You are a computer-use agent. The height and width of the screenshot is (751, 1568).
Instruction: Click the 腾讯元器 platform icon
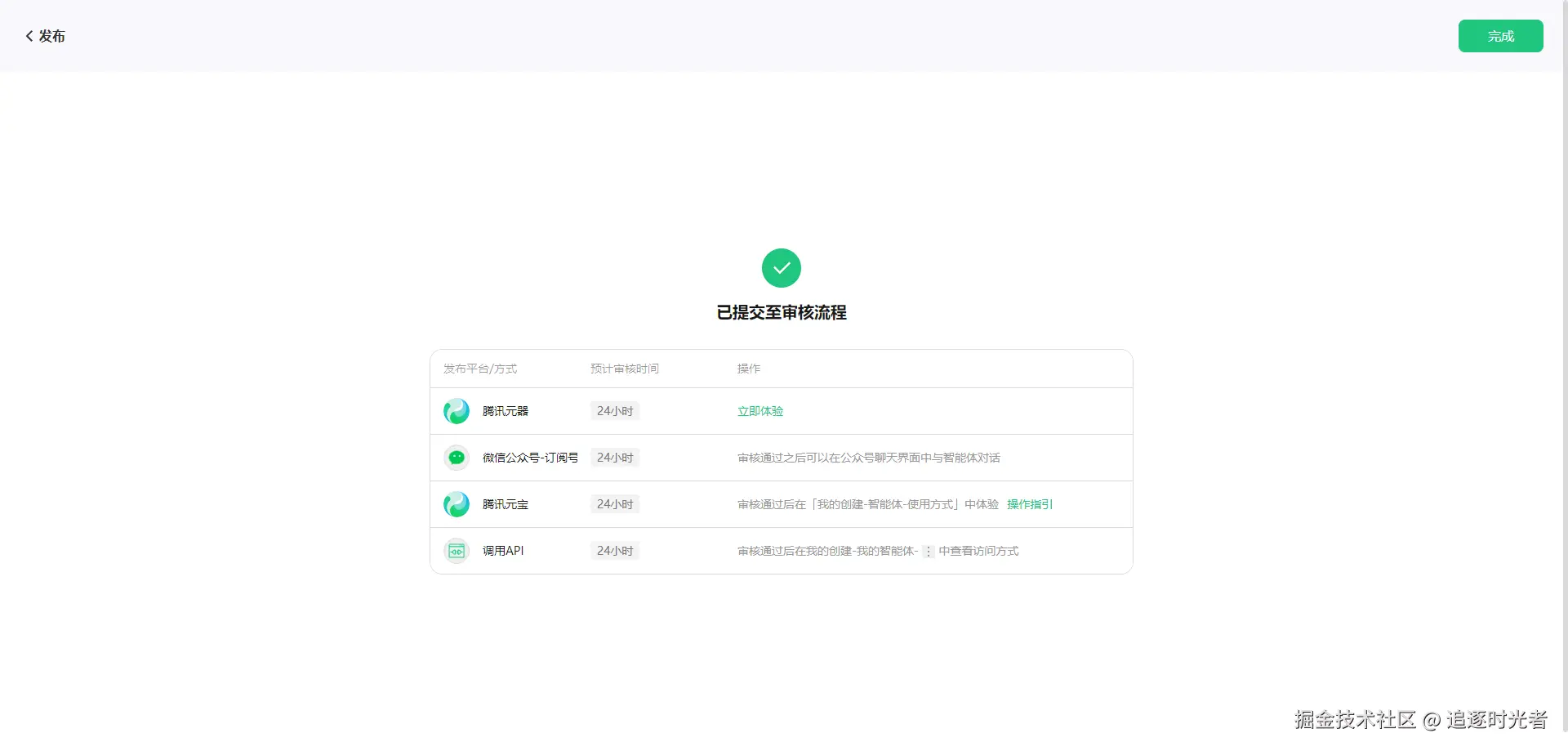pyautogui.click(x=457, y=411)
